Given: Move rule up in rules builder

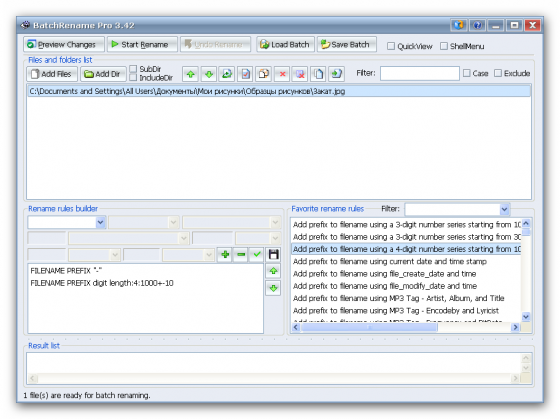Looking at the screenshot, I should [x=274, y=271].
